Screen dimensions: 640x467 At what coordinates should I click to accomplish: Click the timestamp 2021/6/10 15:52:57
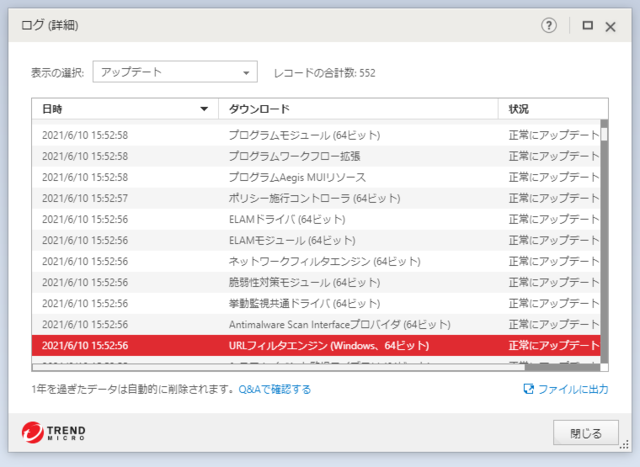85,198
